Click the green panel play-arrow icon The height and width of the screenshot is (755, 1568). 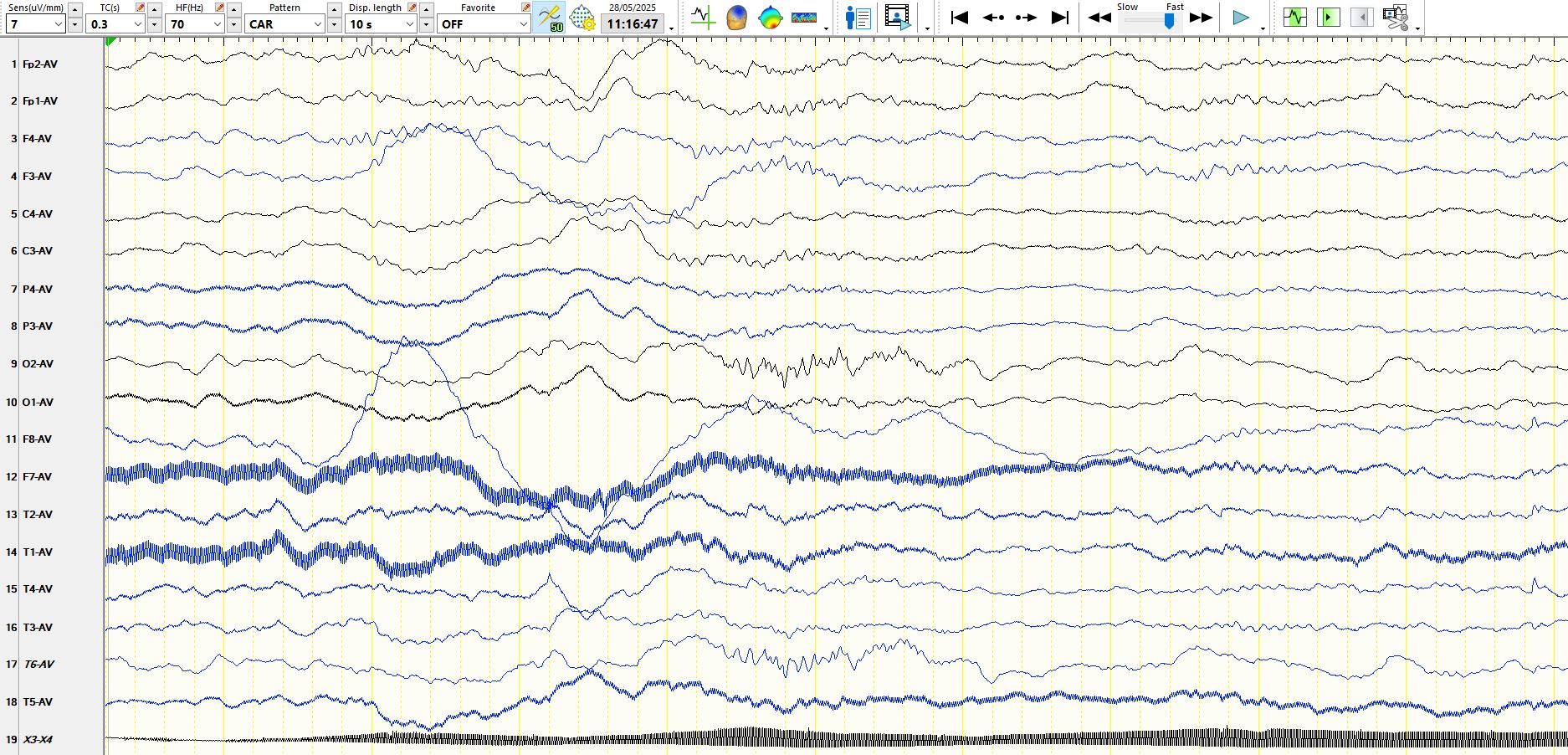1328,17
